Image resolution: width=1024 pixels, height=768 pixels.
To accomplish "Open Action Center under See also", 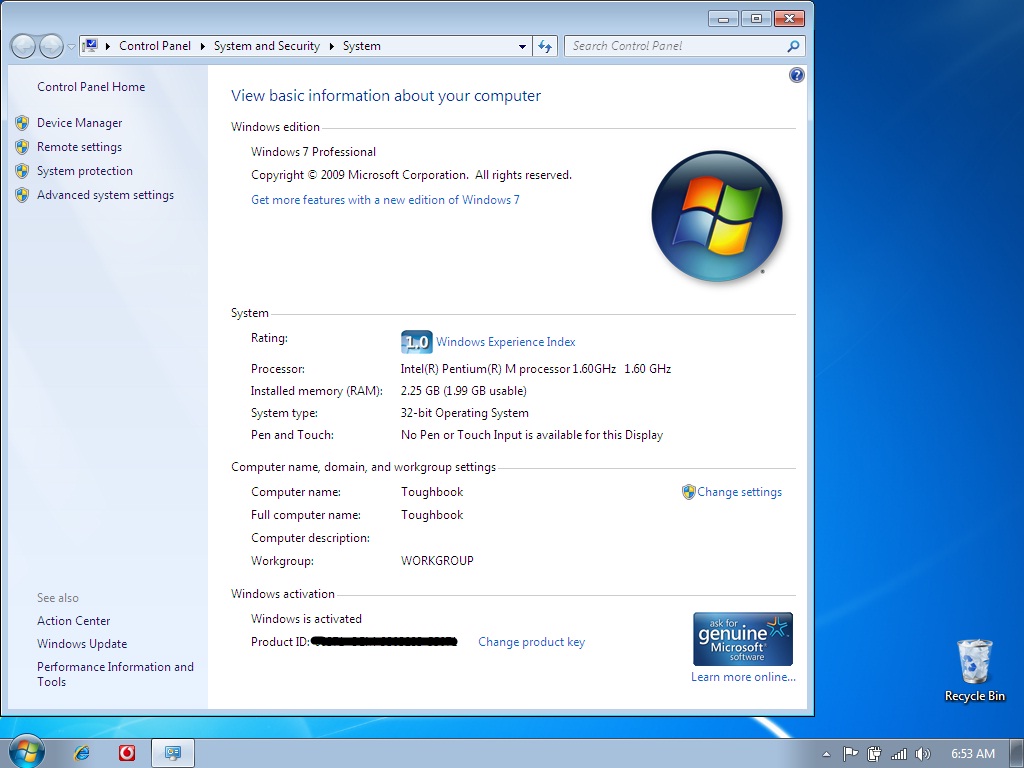I will 73,621.
